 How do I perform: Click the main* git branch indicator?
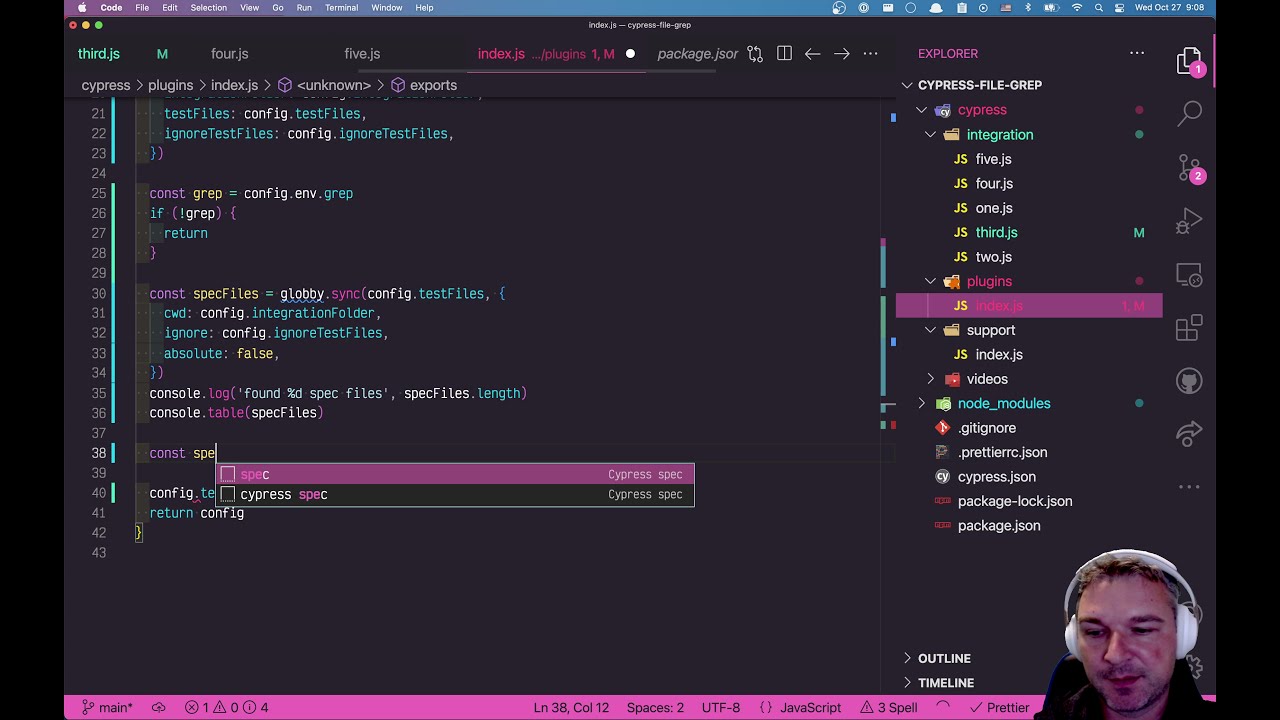coord(107,707)
